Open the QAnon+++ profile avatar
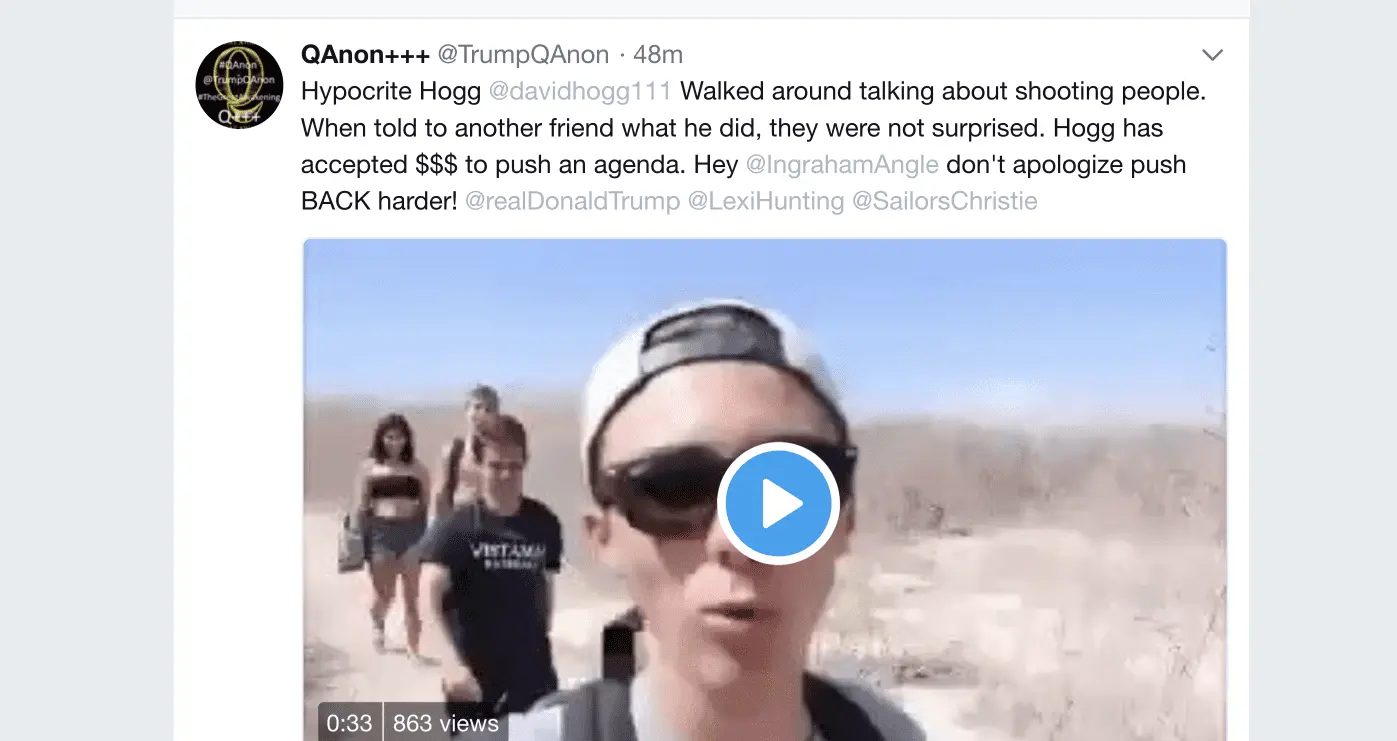The width and height of the screenshot is (1397, 741). click(x=239, y=85)
